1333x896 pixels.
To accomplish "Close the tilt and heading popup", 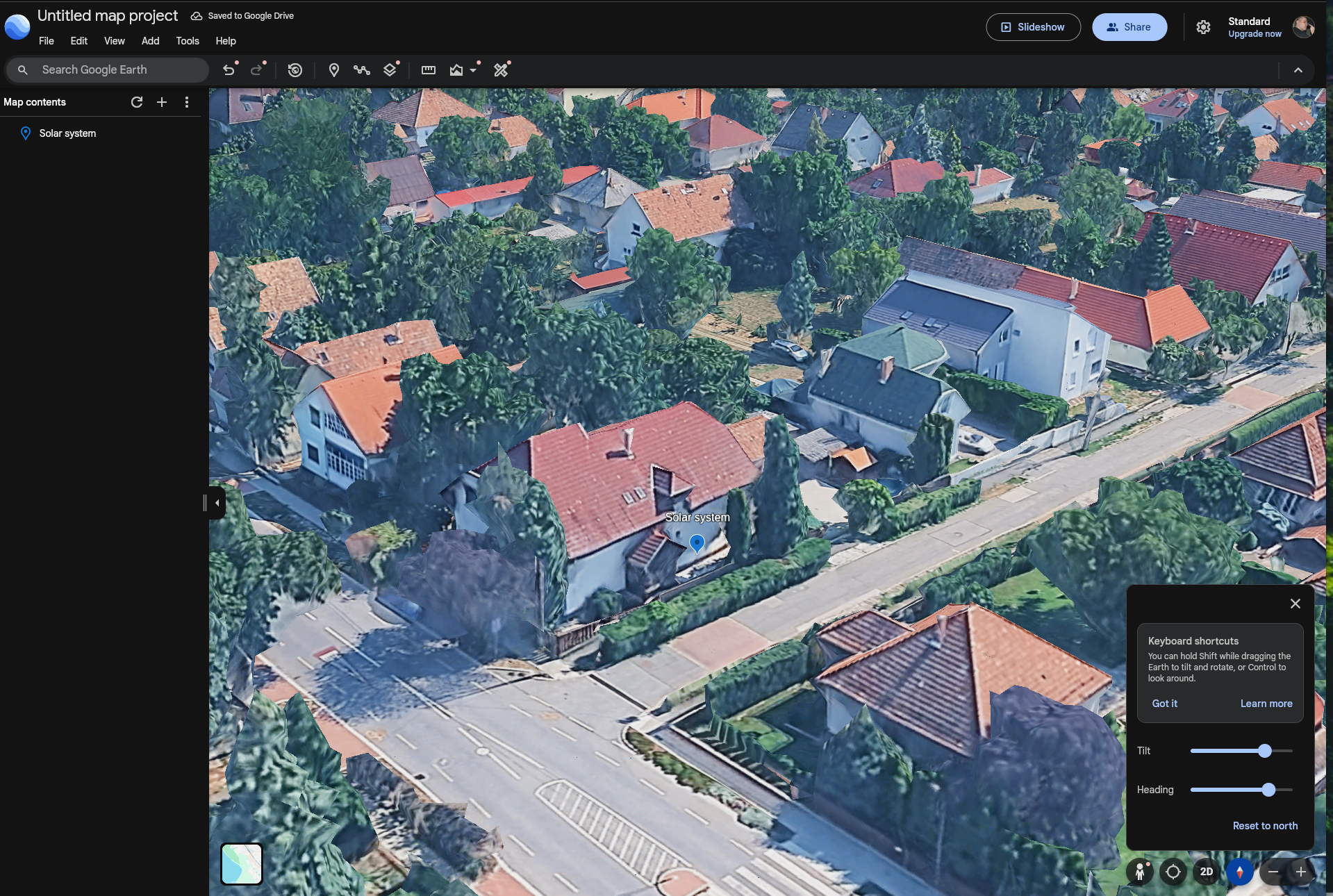I will point(1295,604).
